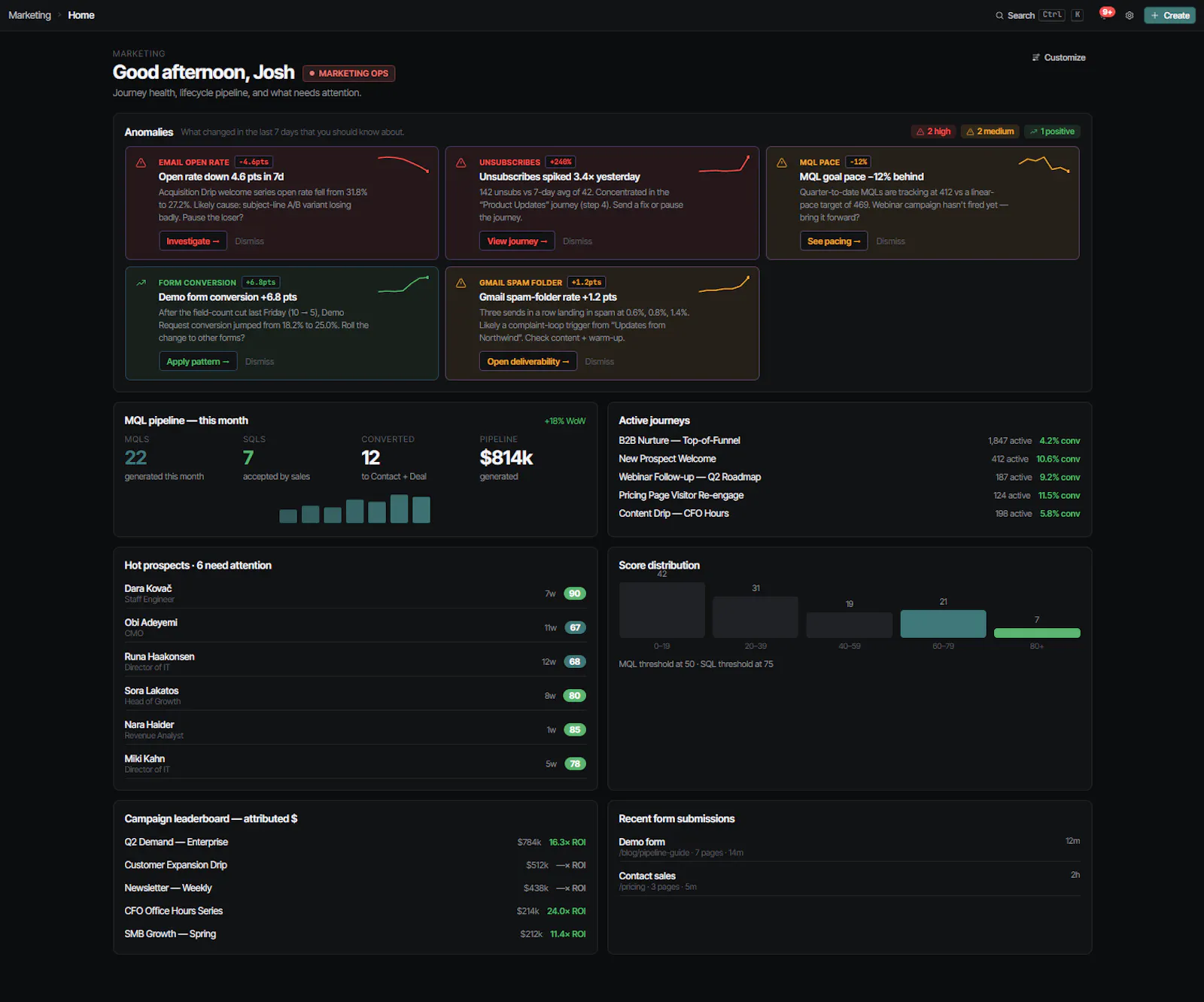Open the Pricing Page Visitor Re-engage journey
Image resolution: width=1204 pixels, height=1002 pixels.
click(x=849, y=495)
